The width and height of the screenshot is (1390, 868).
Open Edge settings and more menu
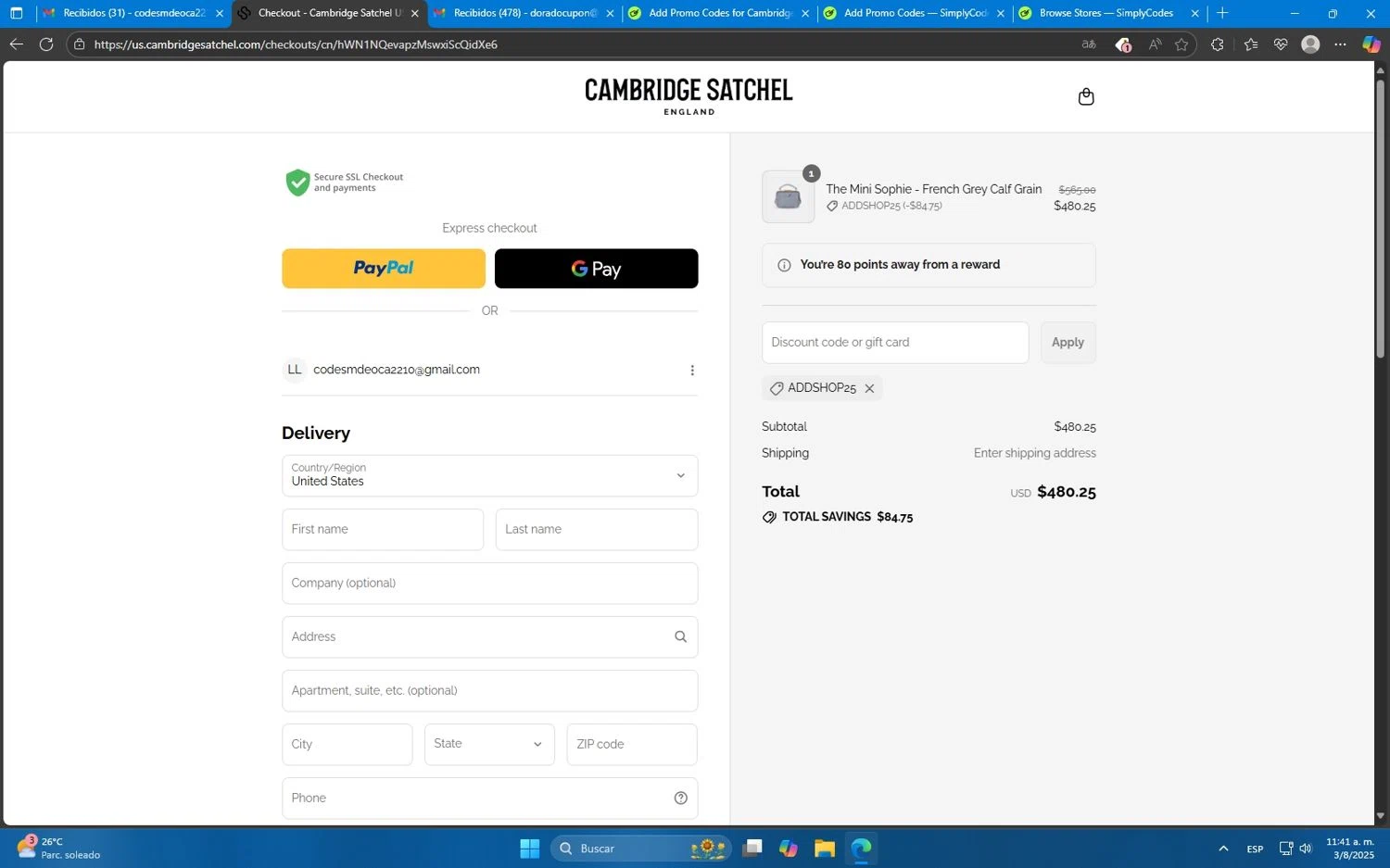coord(1341,44)
